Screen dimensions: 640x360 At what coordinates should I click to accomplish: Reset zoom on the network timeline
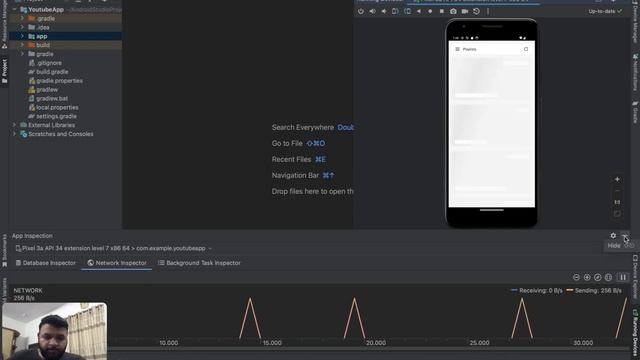(x=598, y=277)
